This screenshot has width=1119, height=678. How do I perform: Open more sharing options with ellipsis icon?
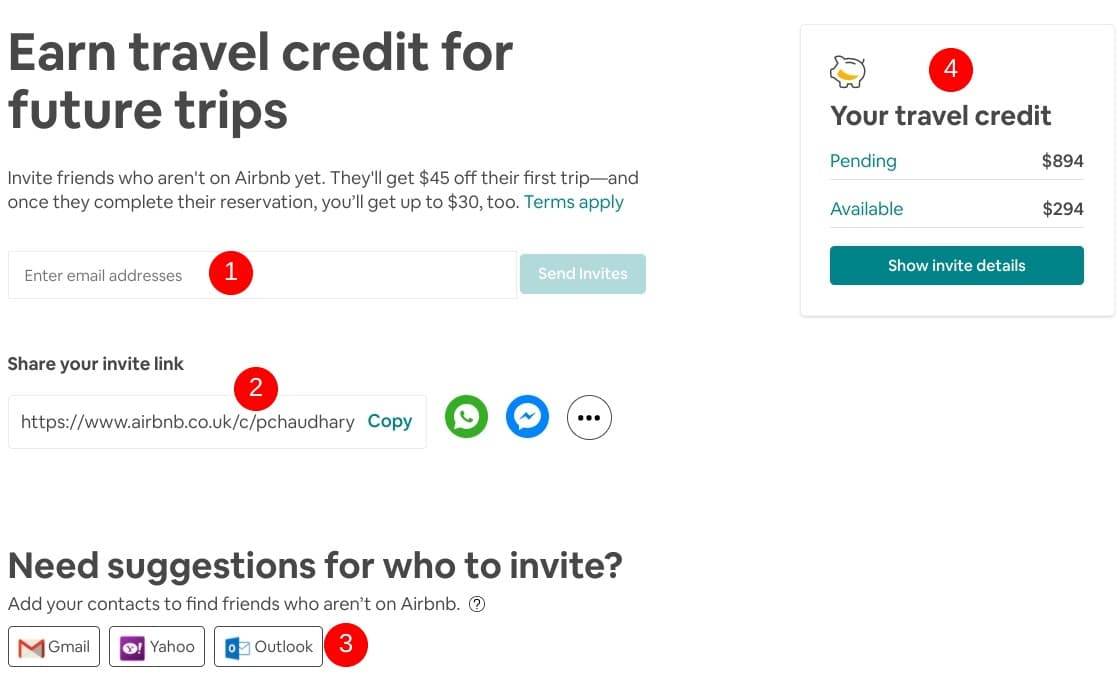pyautogui.click(x=589, y=417)
